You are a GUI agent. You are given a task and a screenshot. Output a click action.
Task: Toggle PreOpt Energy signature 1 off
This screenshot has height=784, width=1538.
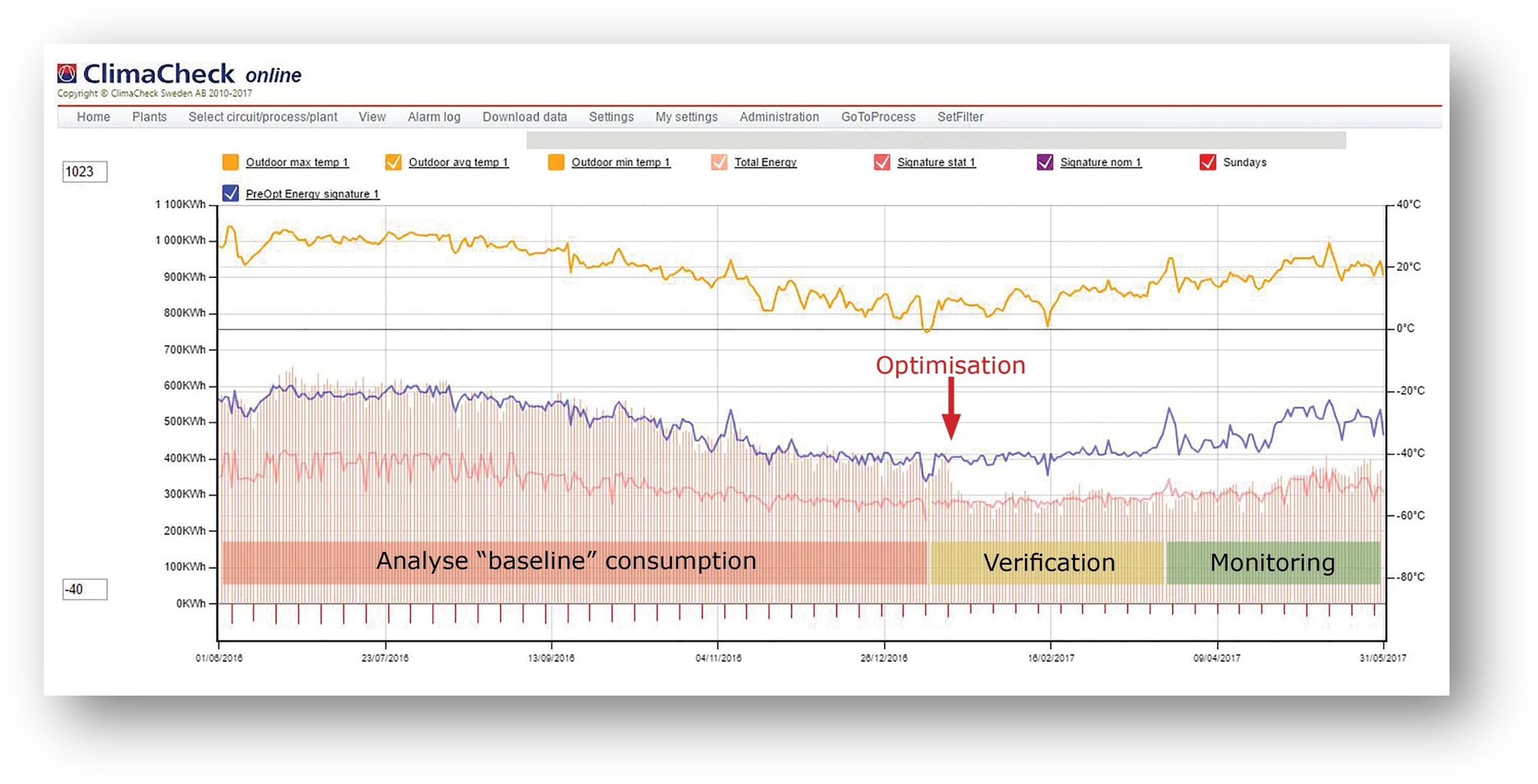[231, 193]
